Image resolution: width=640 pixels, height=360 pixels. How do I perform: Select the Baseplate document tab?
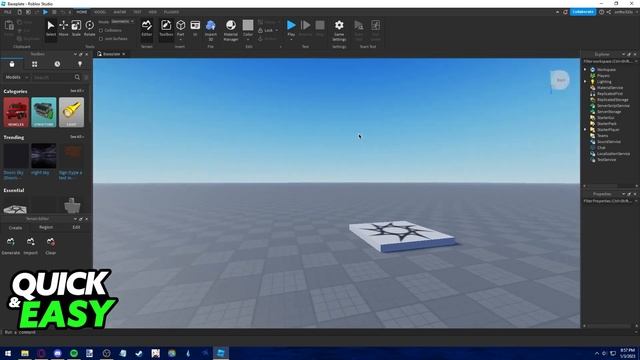click(x=111, y=54)
